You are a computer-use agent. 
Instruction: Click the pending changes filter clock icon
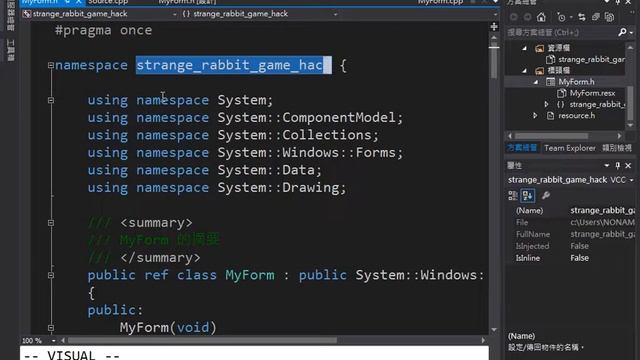(561, 17)
